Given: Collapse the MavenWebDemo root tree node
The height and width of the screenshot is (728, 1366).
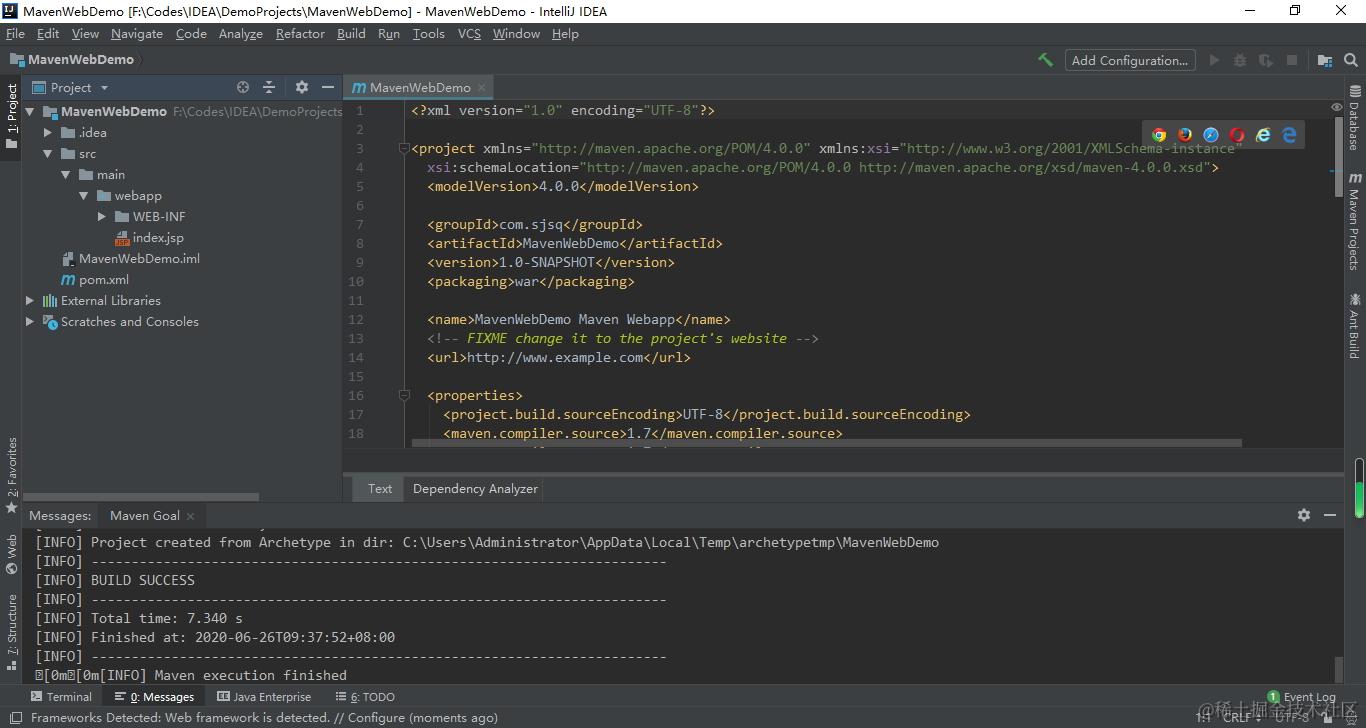Looking at the screenshot, I should [x=30, y=112].
